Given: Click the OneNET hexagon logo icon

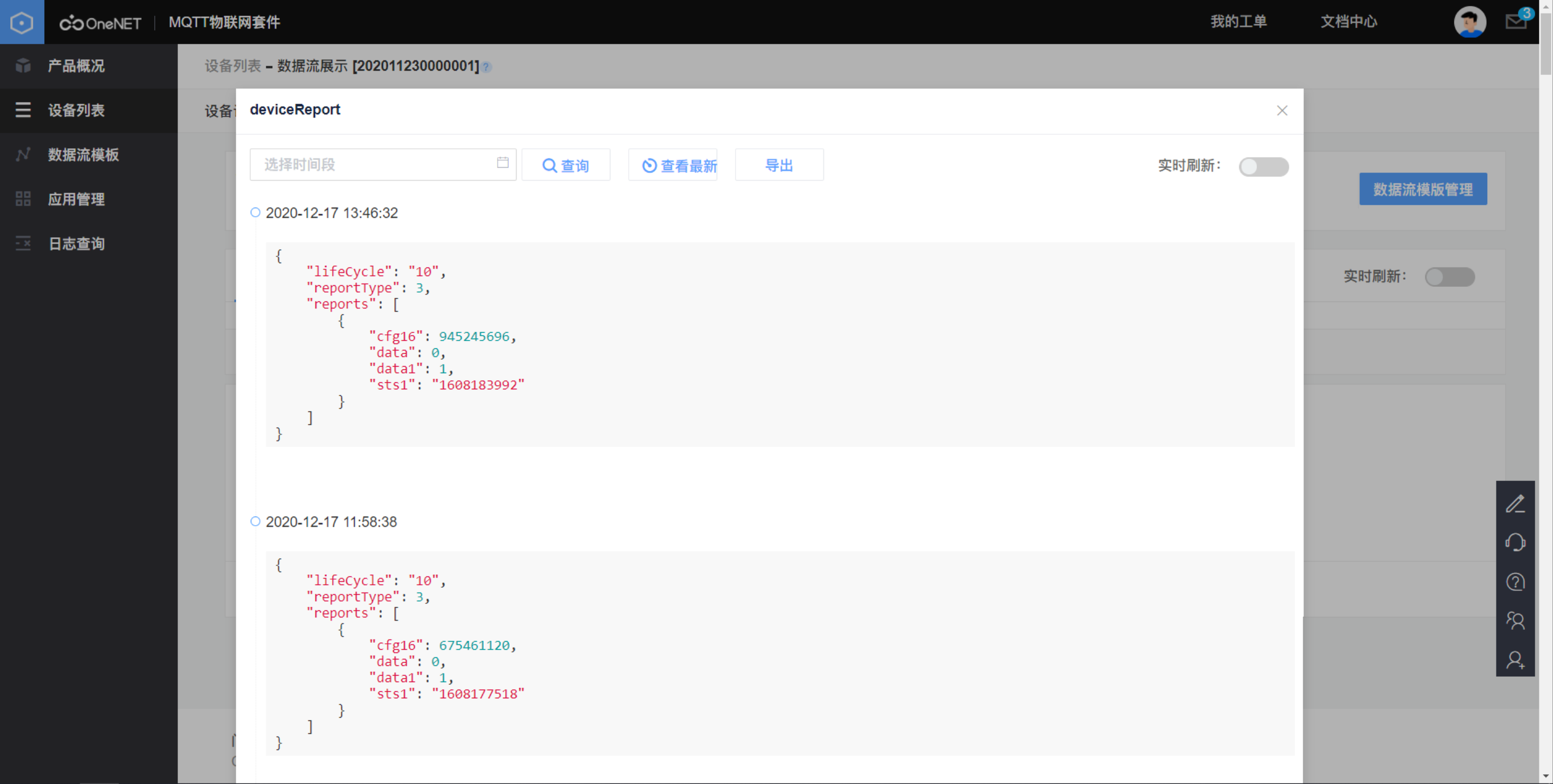Looking at the screenshot, I should (22, 22).
